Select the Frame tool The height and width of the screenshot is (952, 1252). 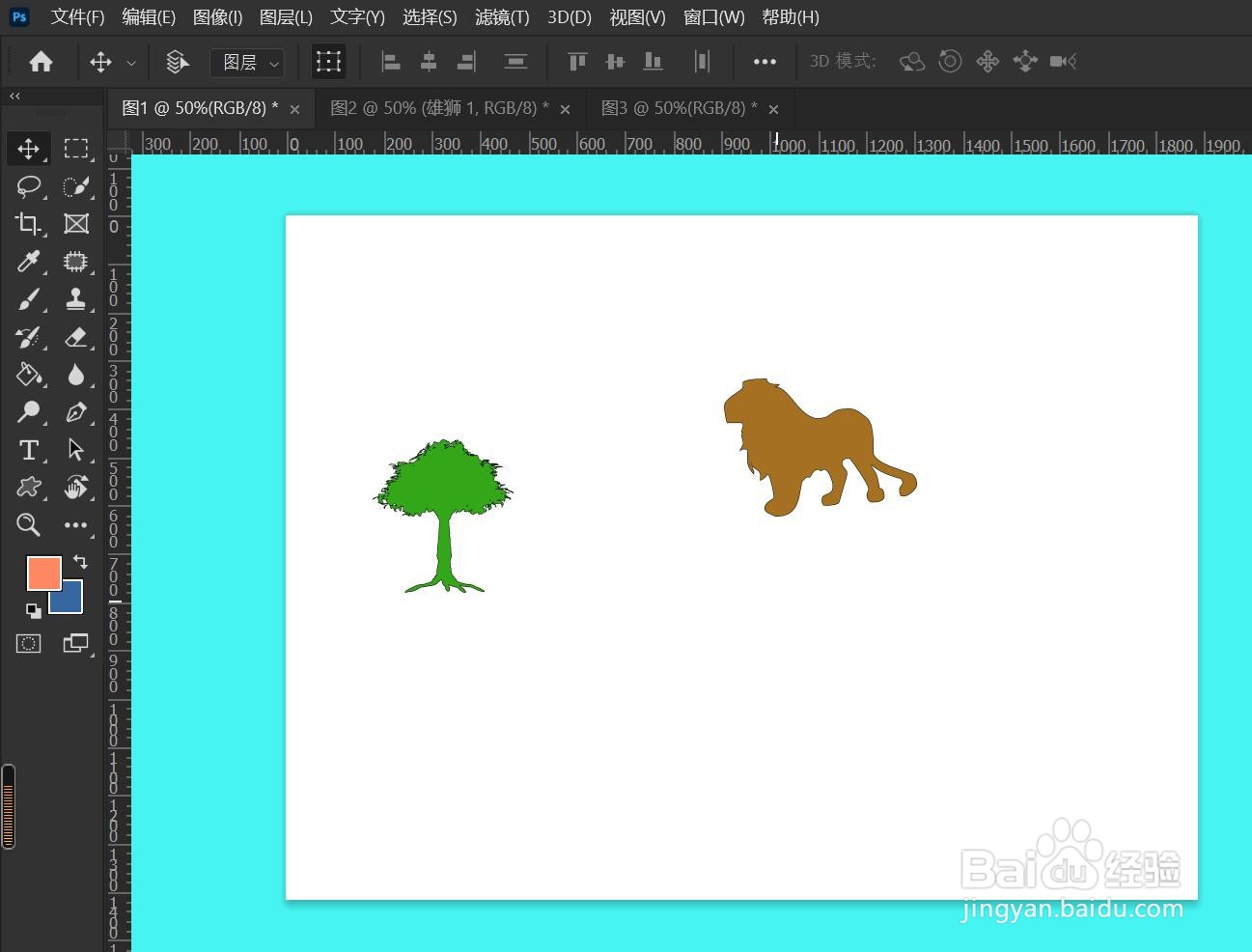pyautogui.click(x=76, y=224)
